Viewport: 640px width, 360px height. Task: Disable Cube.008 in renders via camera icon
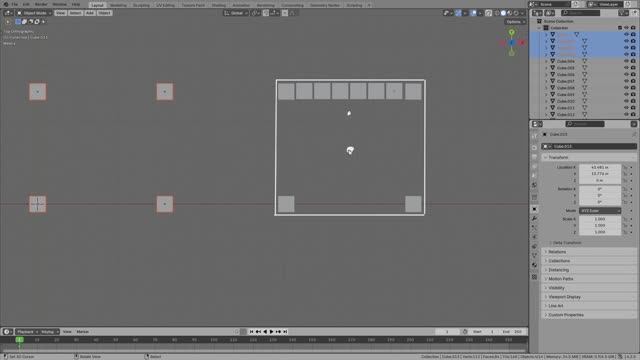[x=633, y=88]
